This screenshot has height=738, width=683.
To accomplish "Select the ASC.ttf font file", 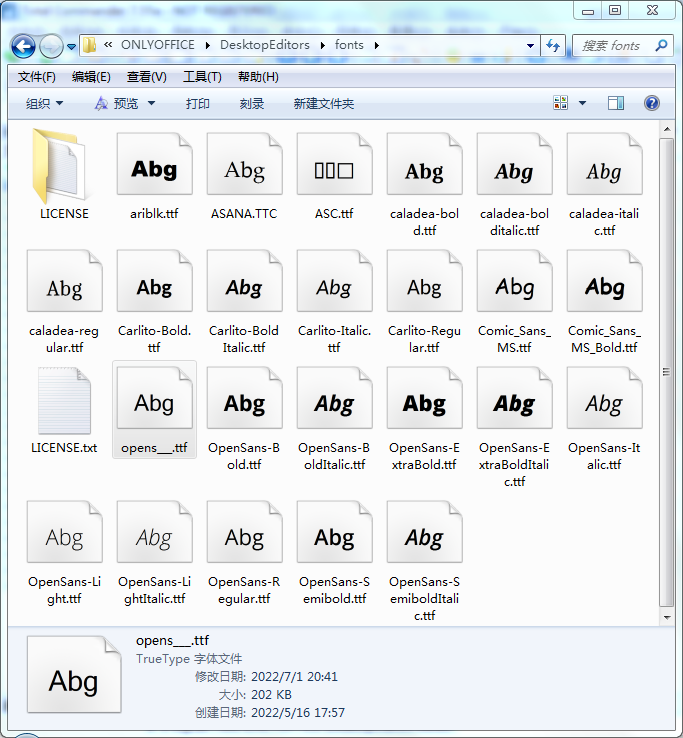I will pyautogui.click(x=334, y=176).
